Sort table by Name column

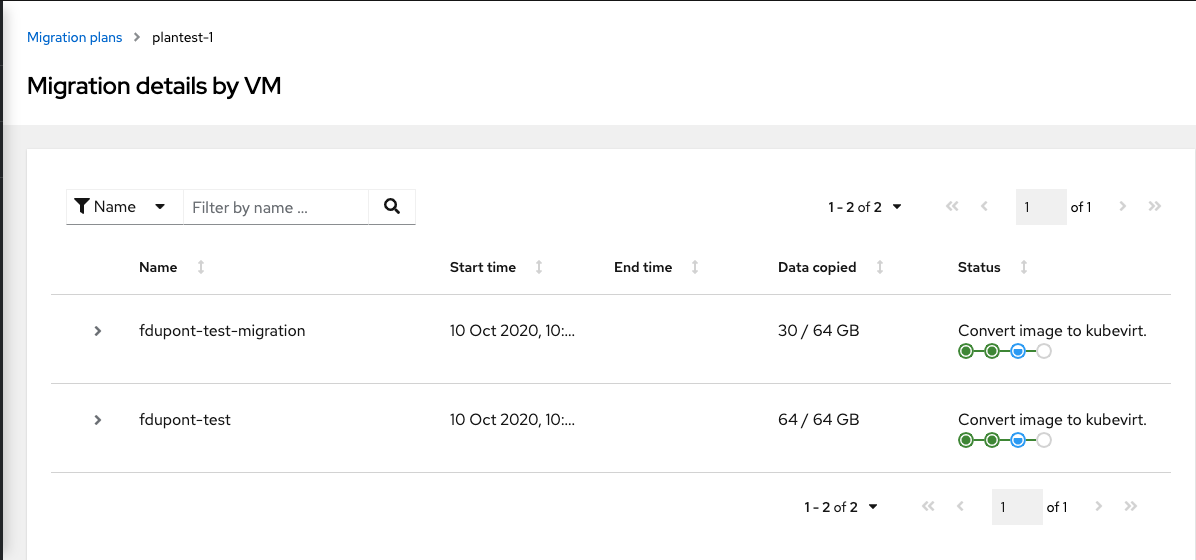tap(201, 267)
